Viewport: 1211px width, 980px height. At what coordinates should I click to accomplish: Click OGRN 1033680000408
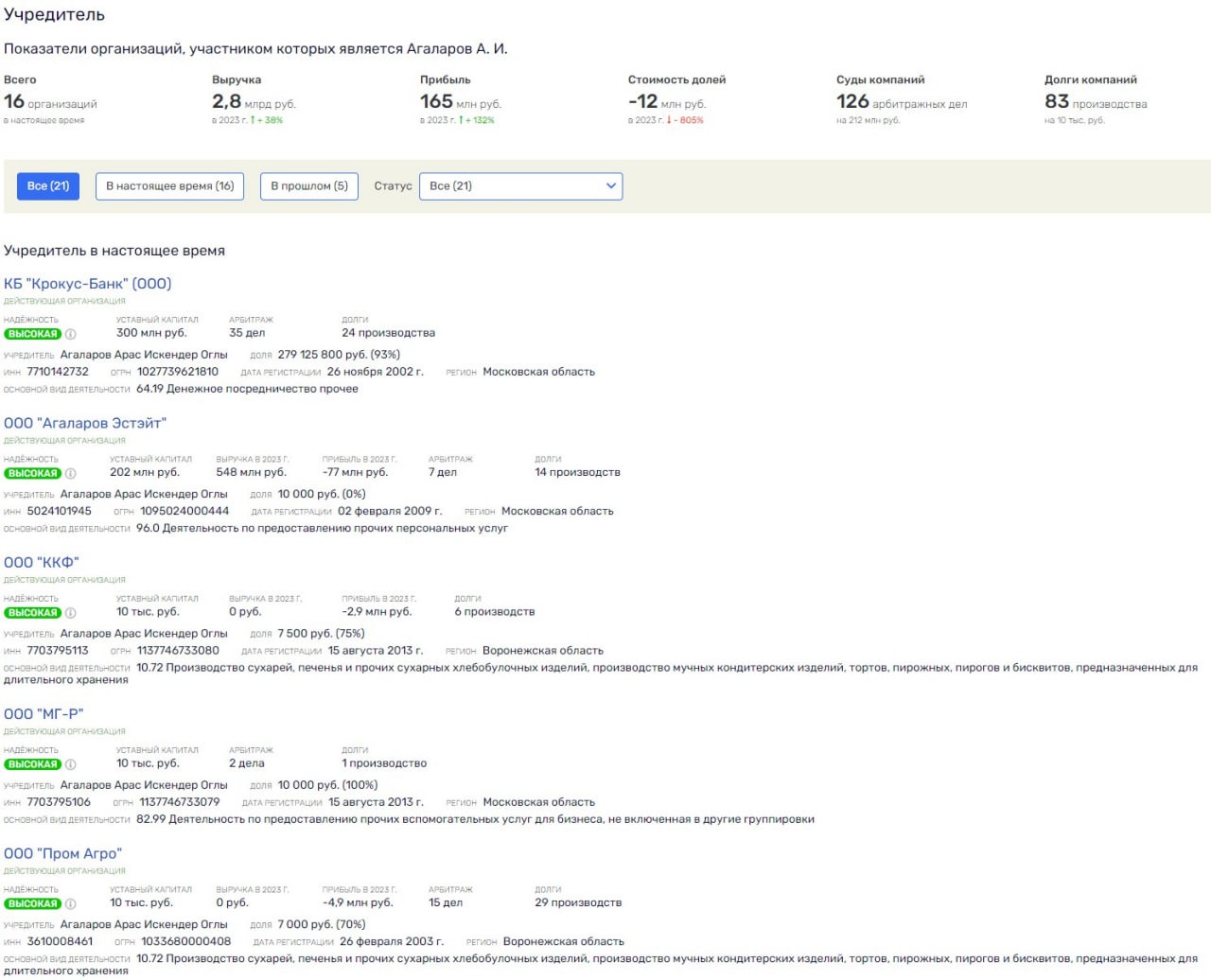(x=185, y=941)
